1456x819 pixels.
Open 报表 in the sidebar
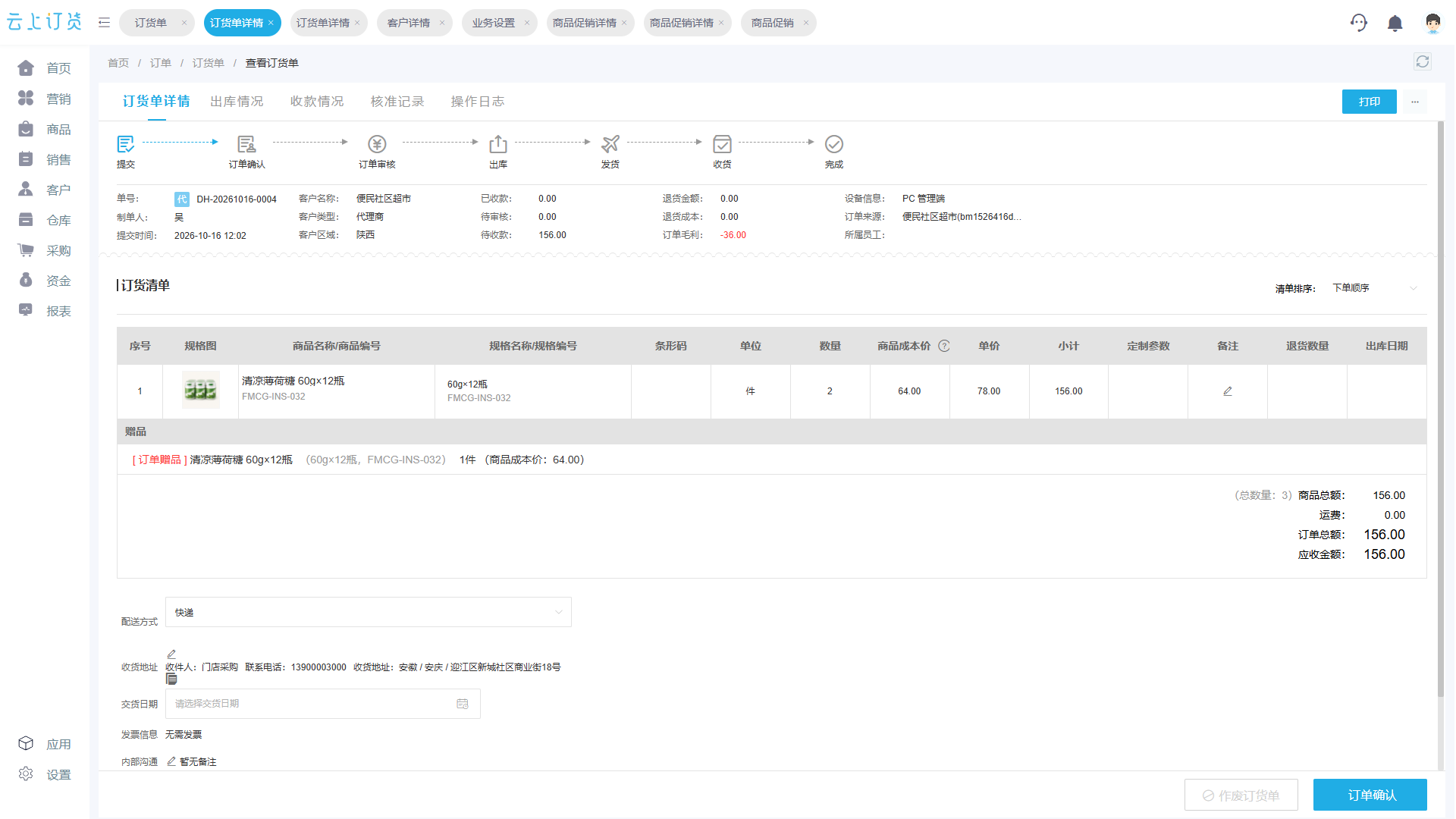[45, 311]
